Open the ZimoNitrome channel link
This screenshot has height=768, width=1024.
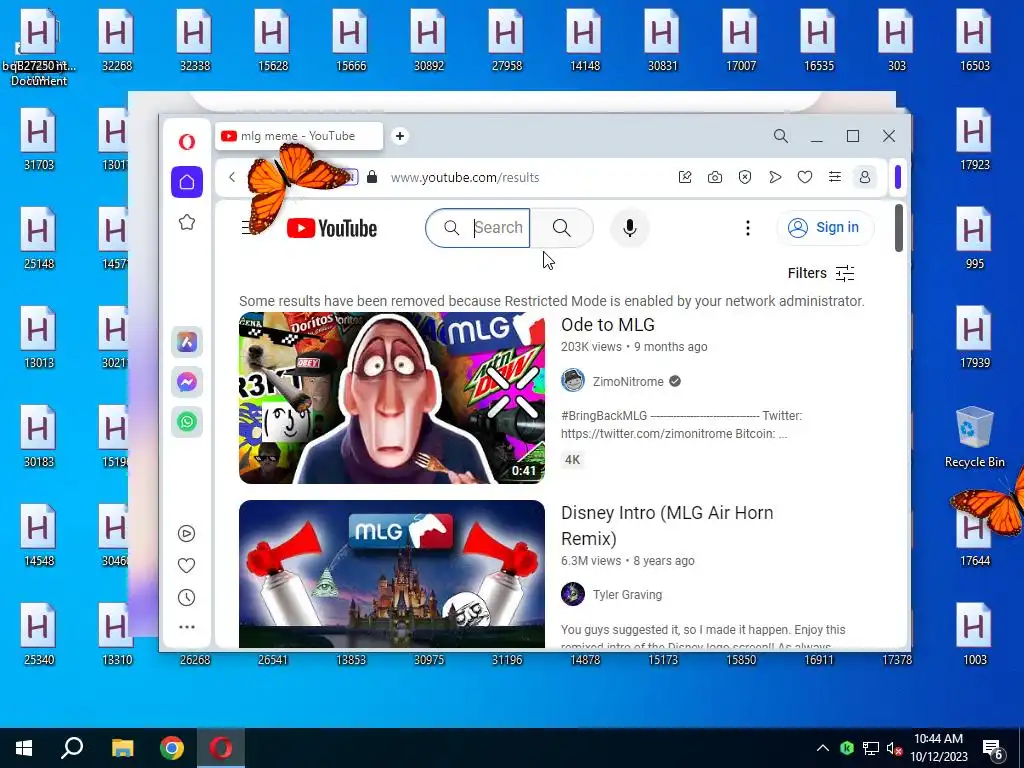click(628, 381)
